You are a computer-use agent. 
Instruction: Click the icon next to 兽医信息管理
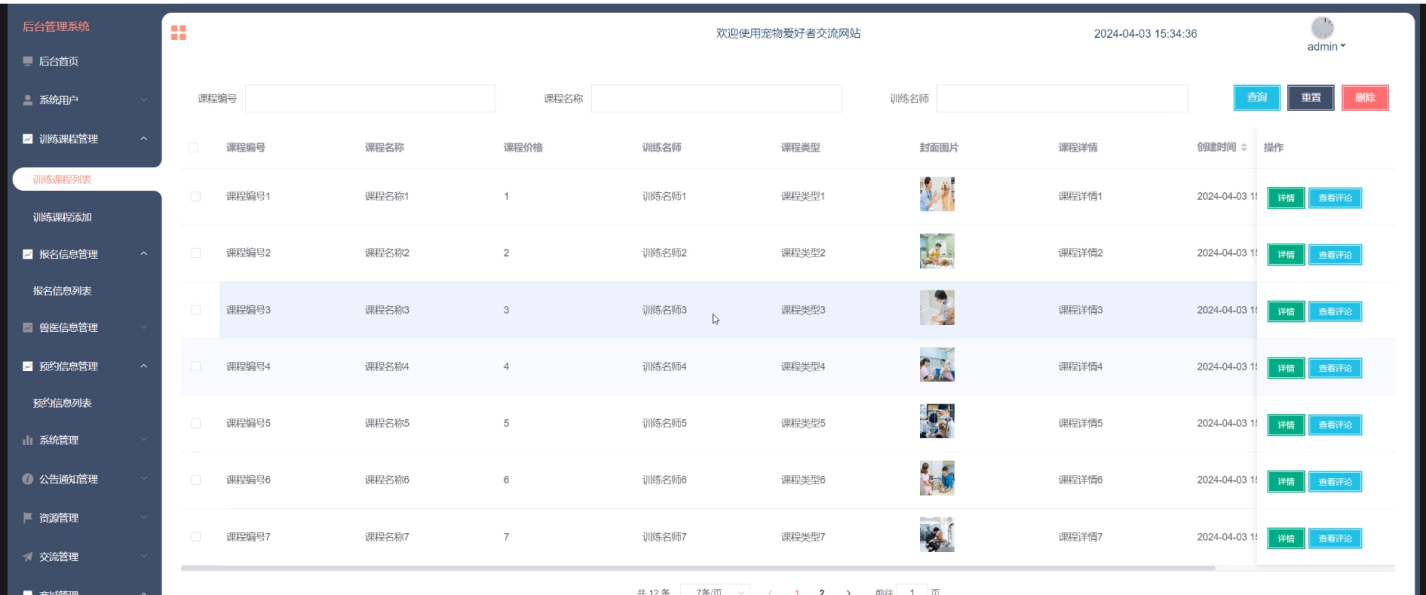click(x=28, y=327)
